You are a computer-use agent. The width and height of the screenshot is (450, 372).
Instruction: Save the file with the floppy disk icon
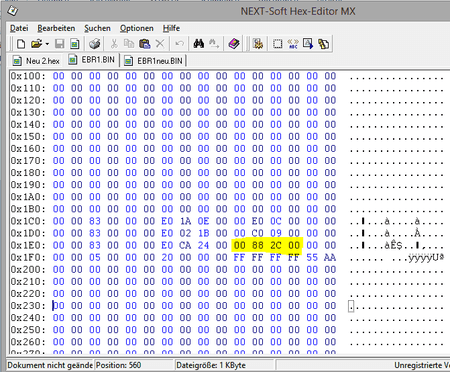(60, 44)
